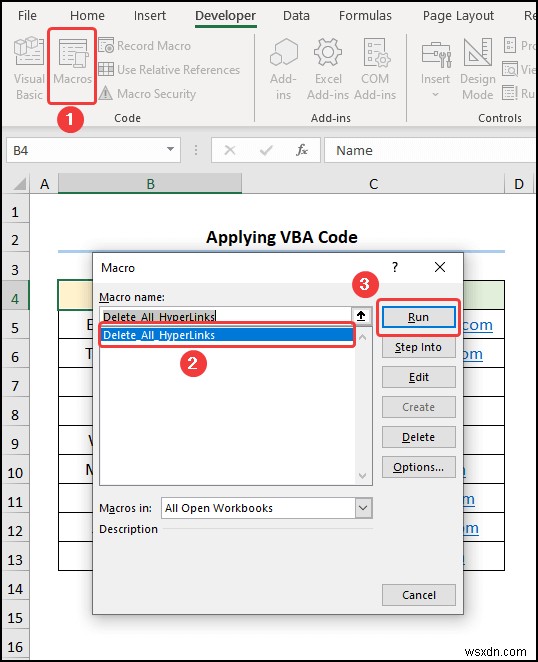Click the Create button
Viewport: 538px width, 662px height.
pos(418,407)
